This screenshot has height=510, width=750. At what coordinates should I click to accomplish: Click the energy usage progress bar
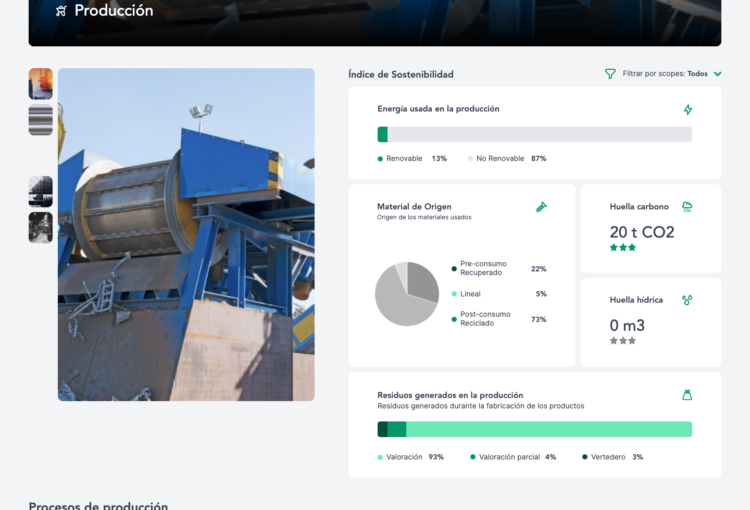pyautogui.click(x=535, y=134)
